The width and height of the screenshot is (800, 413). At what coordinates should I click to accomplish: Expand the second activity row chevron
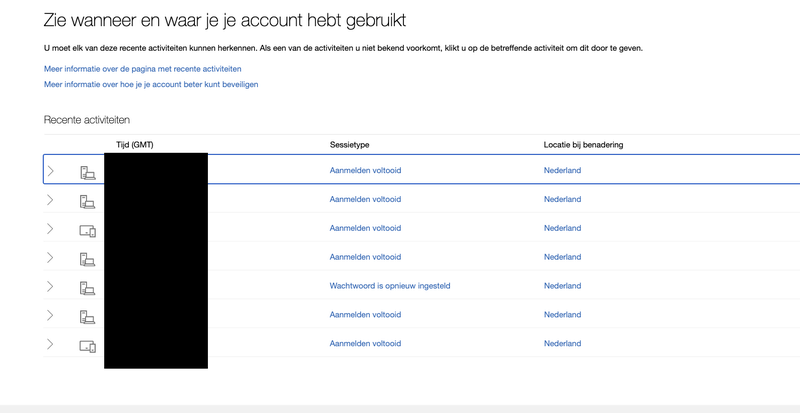(50, 200)
